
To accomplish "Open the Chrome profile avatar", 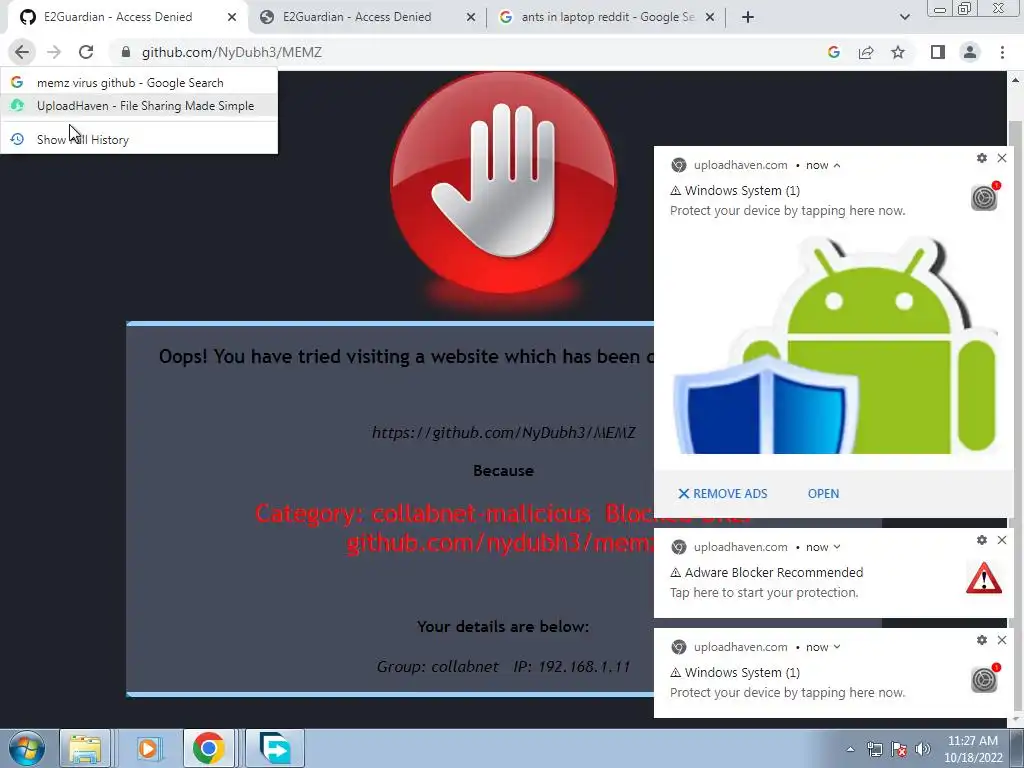I will (x=970, y=52).
